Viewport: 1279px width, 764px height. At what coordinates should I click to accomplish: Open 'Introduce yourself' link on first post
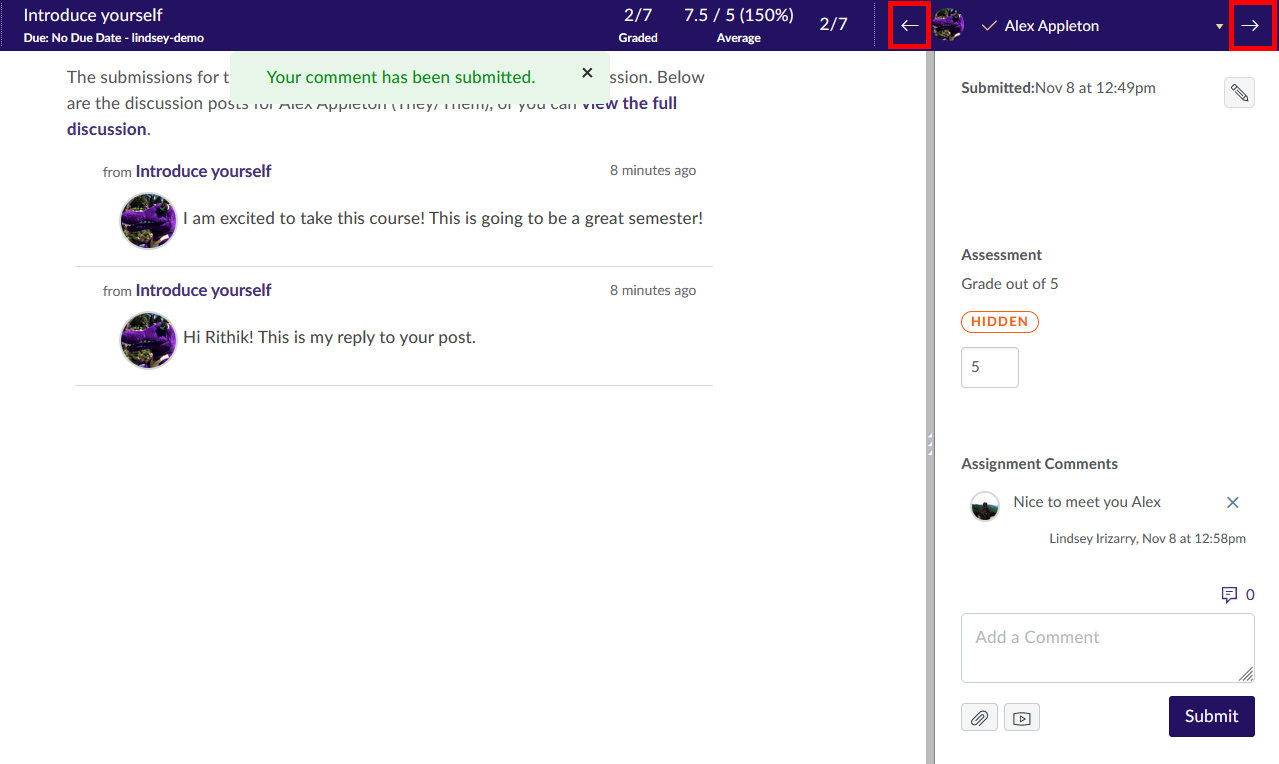[203, 172]
